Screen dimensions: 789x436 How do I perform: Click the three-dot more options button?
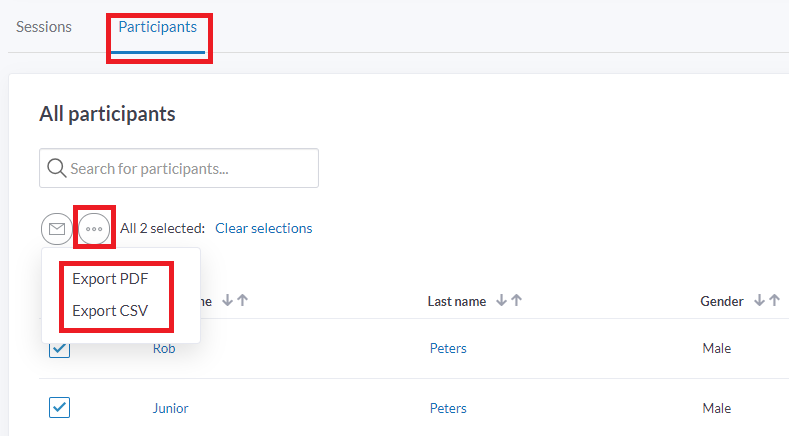94,229
